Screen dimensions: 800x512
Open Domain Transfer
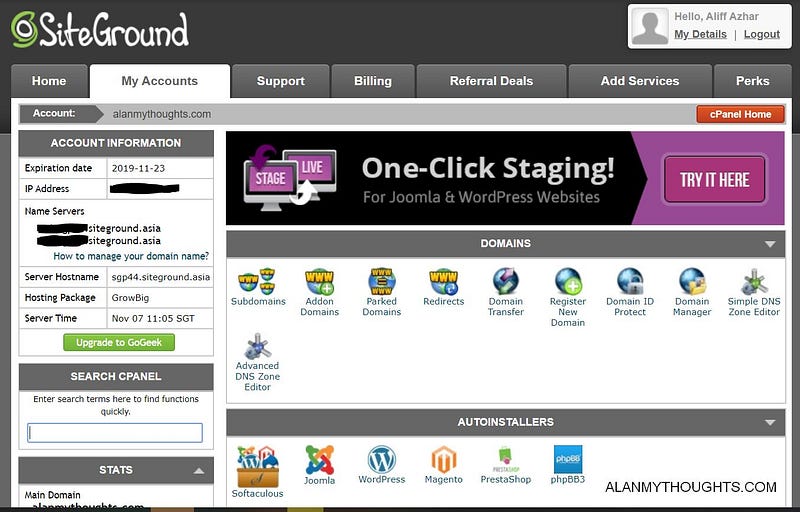506,292
